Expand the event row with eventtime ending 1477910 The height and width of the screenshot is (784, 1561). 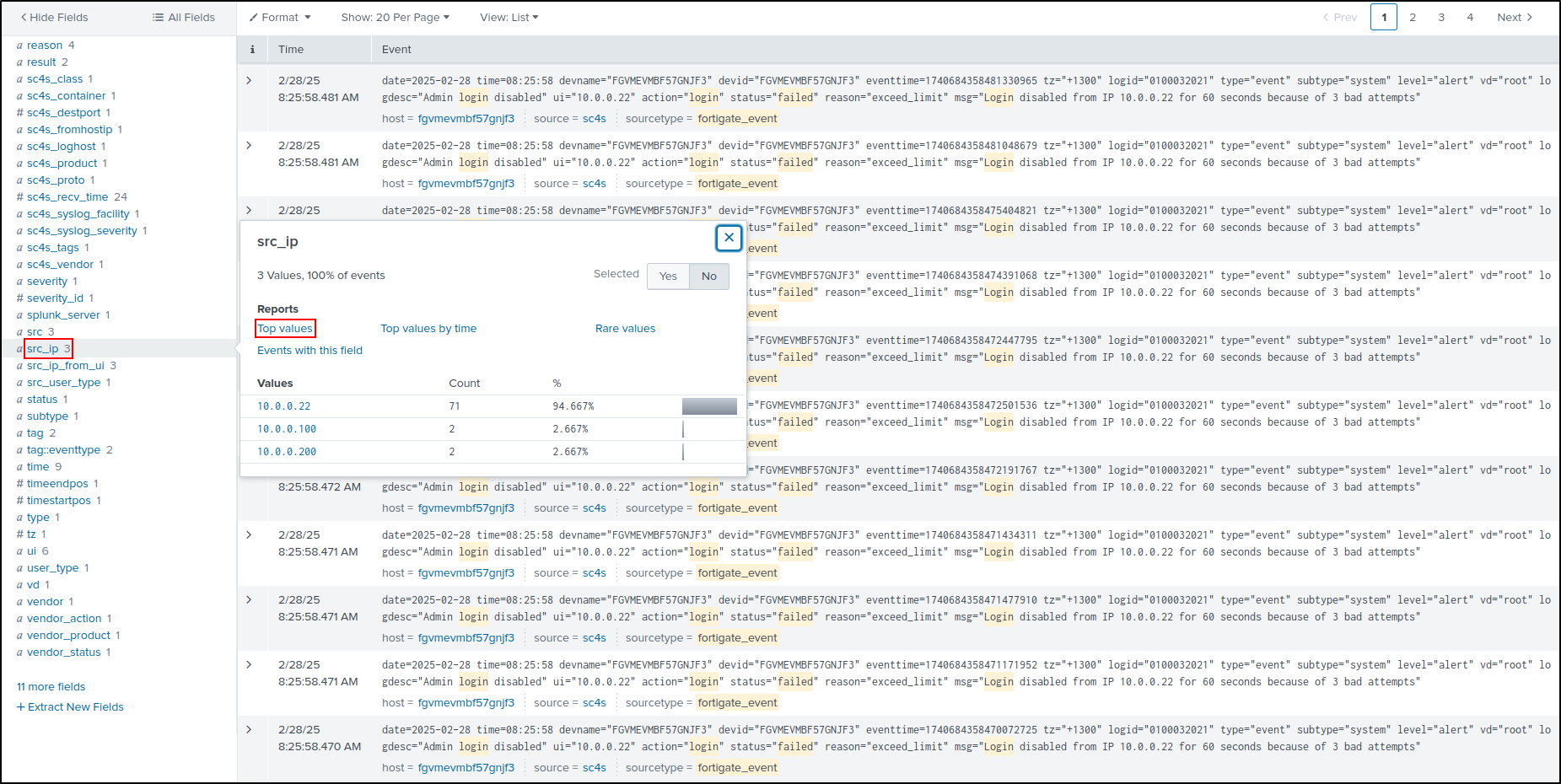click(x=249, y=599)
